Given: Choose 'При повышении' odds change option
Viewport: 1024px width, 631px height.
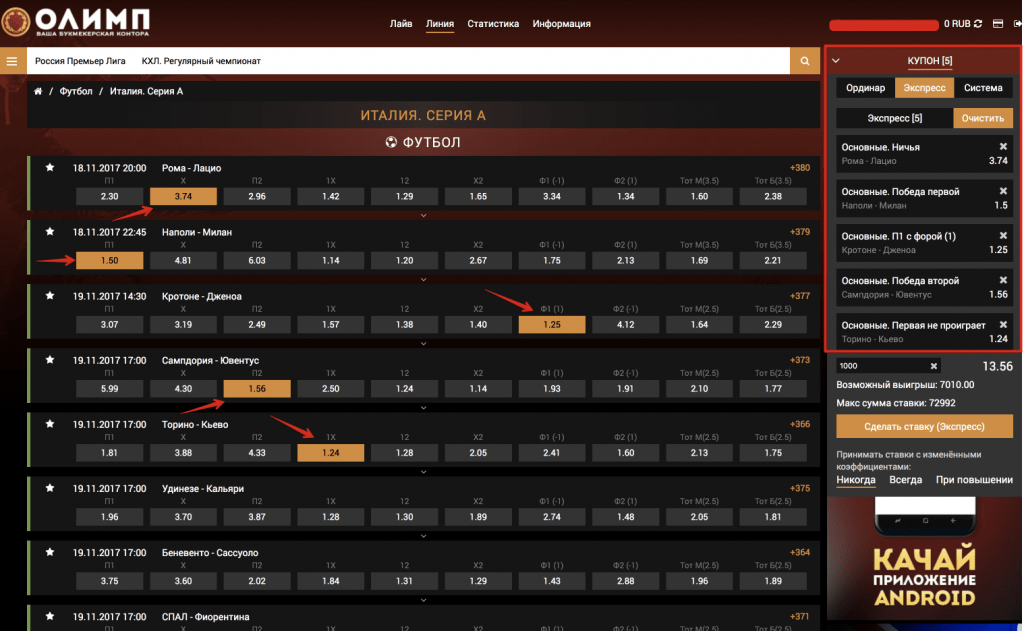Looking at the screenshot, I should tap(974, 480).
